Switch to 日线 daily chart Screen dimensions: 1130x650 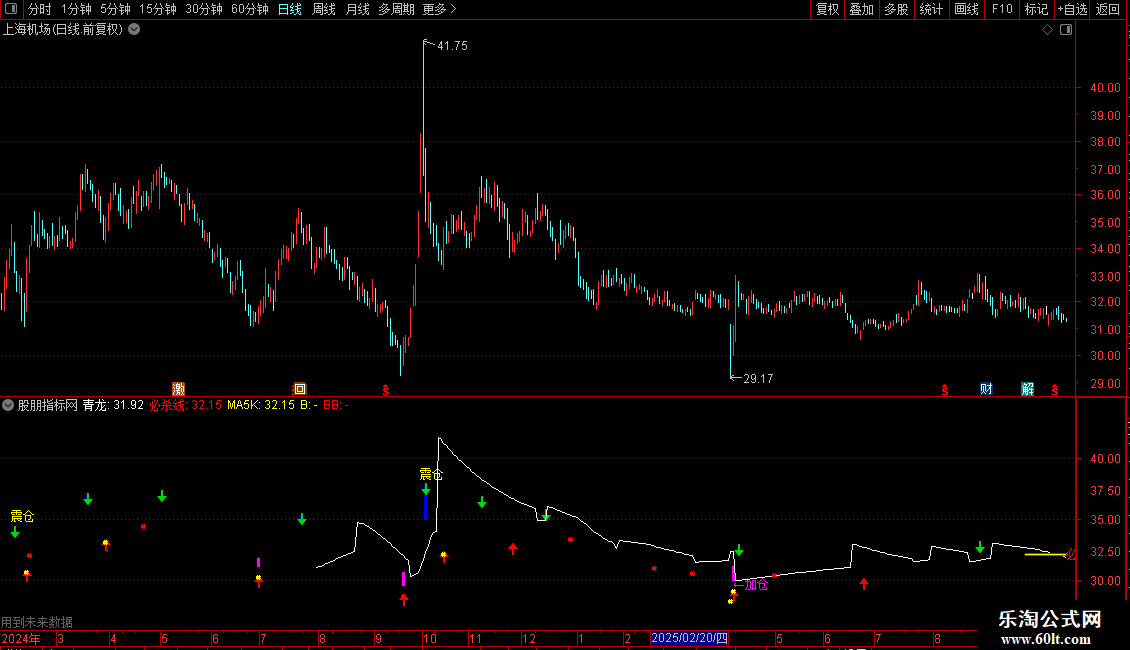click(x=290, y=9)
